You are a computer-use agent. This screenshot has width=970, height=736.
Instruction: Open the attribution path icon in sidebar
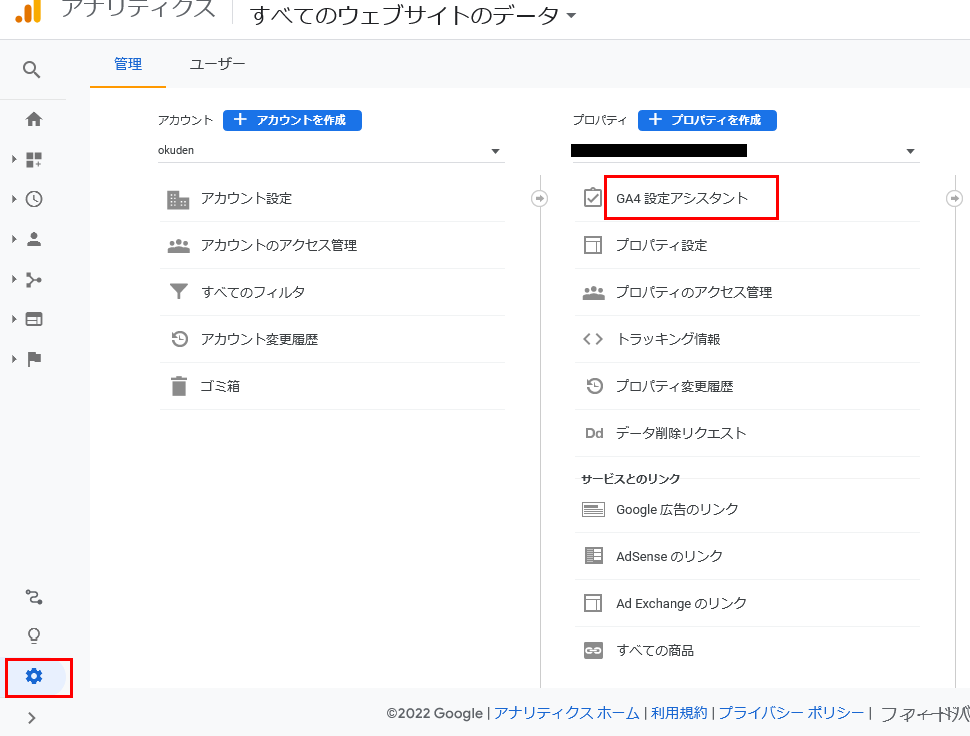point(34,598)
